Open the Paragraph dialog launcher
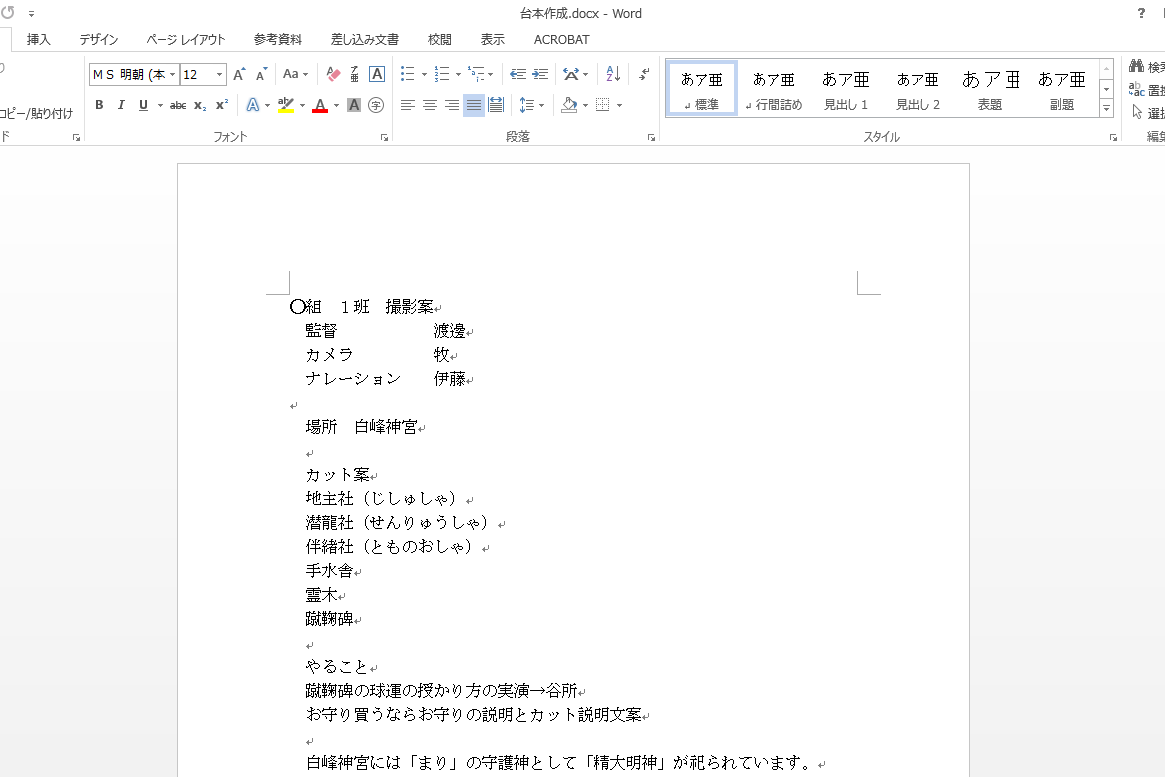This screenshot has height=777, width=1165. (652, 137)
